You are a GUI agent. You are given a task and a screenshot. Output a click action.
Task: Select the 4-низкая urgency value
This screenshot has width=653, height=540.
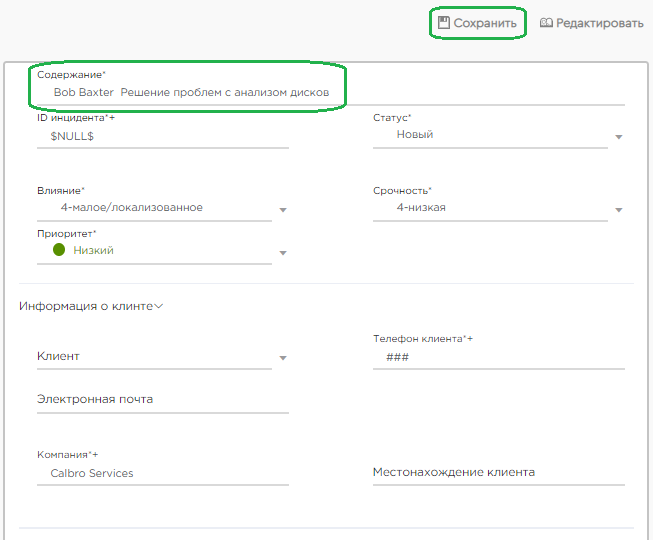(x=421, y=207)
